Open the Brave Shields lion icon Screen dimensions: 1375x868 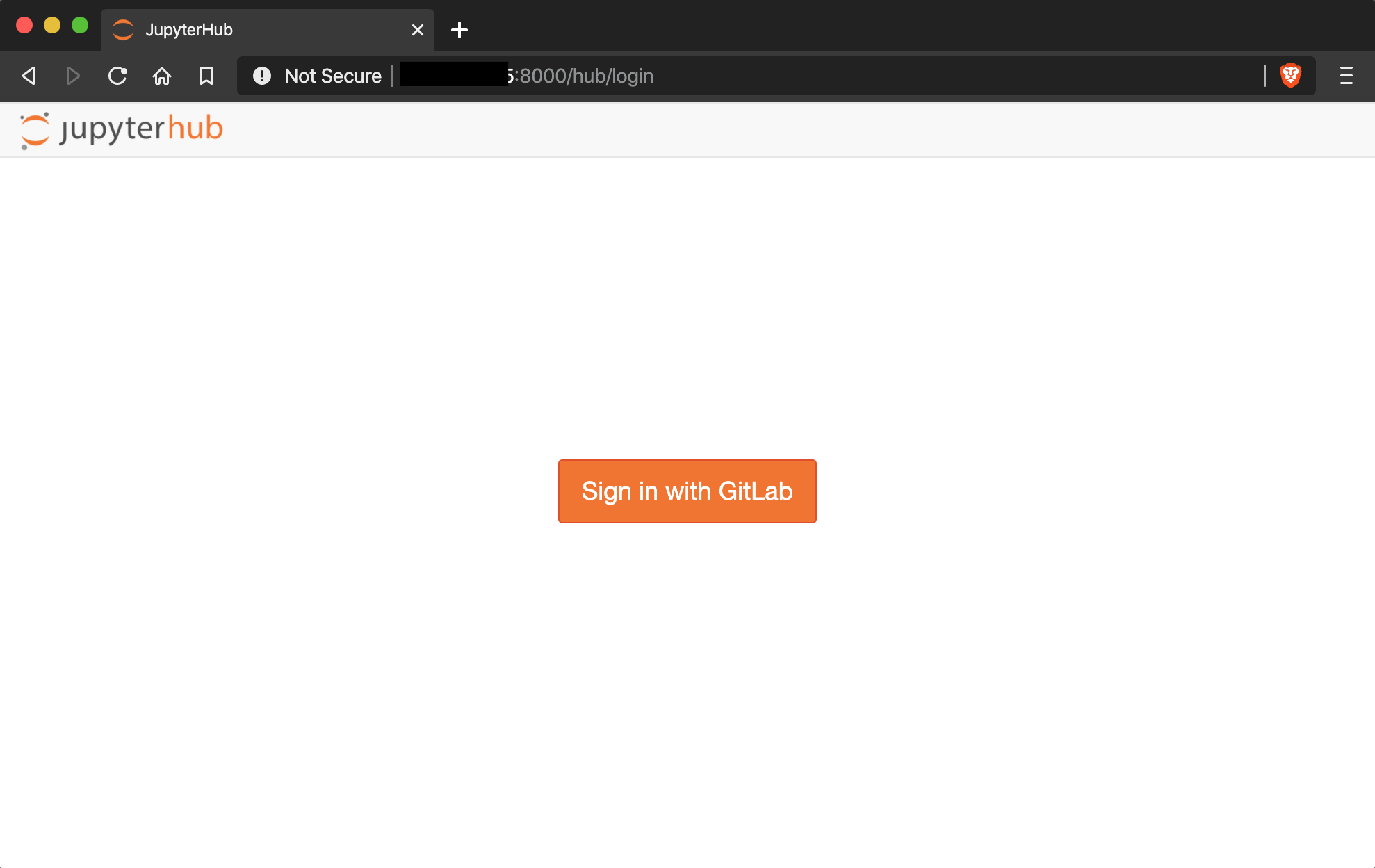click(1291, 76)
